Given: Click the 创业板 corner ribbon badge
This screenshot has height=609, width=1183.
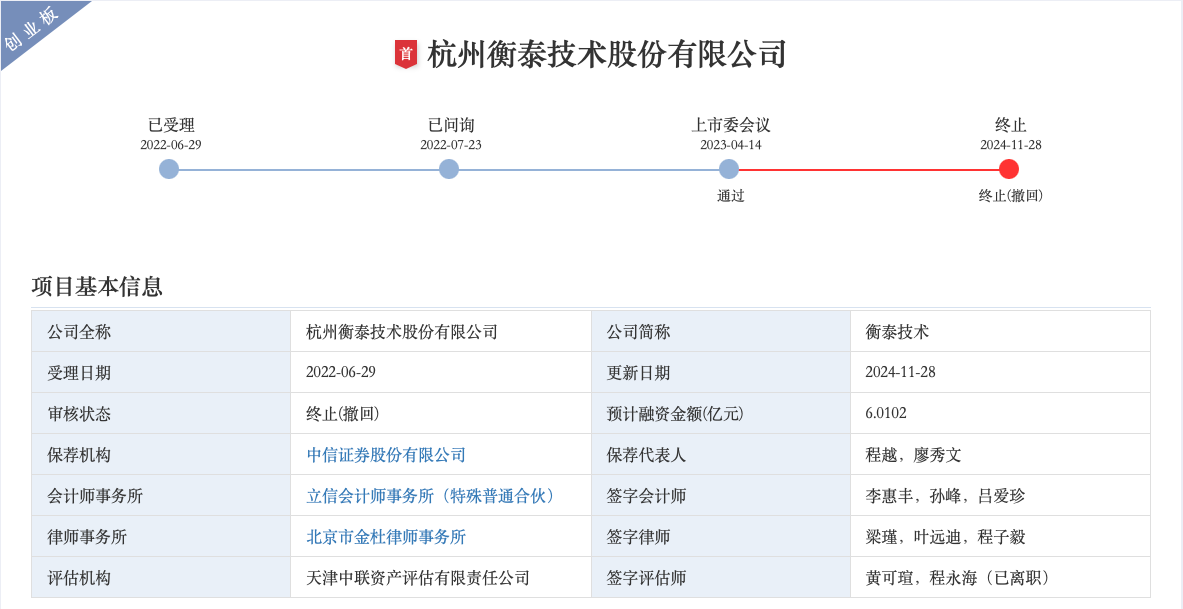Looking at the screenshot, I should (32, 29).
